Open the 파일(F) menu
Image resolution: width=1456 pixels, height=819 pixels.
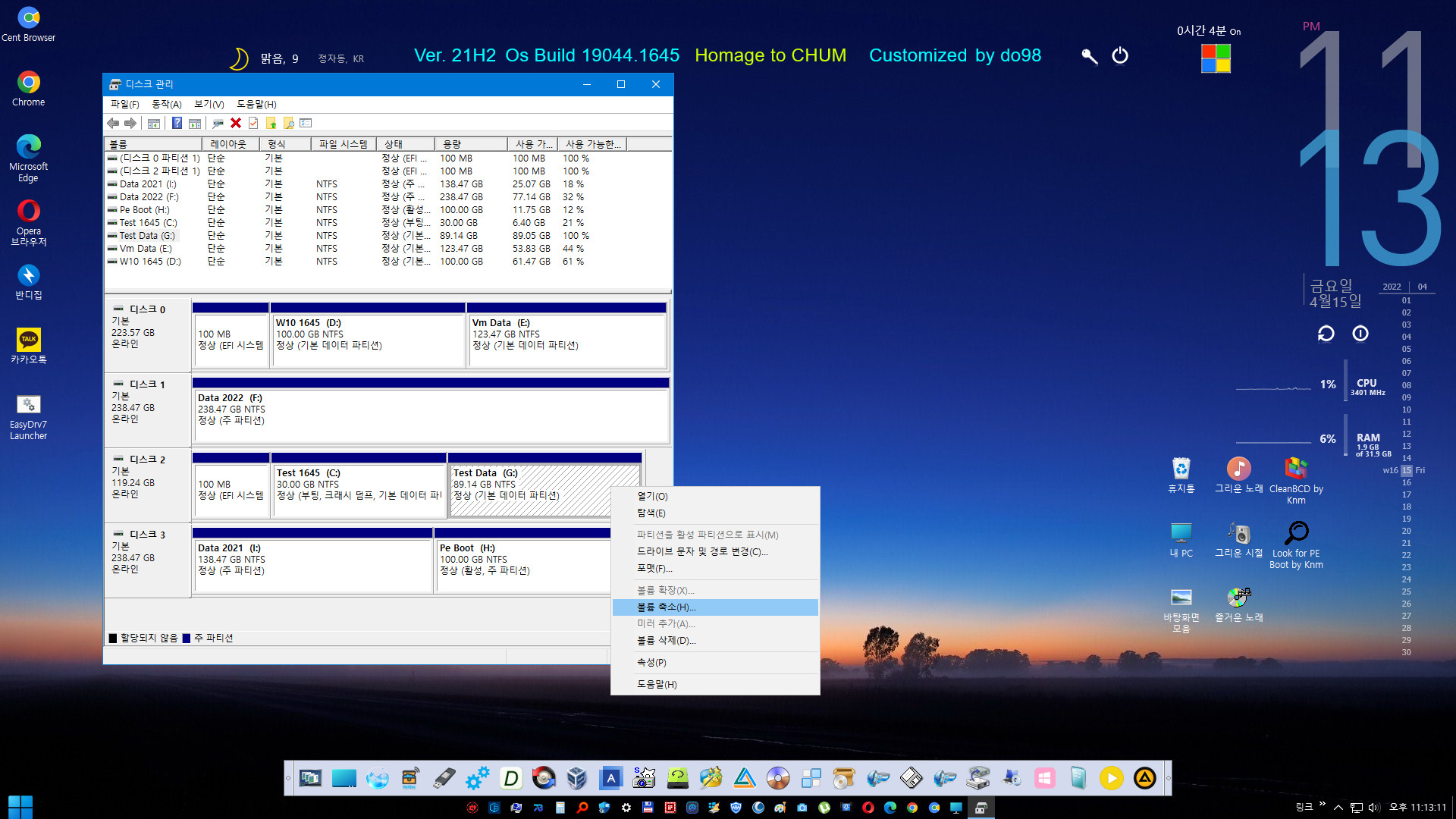click(125, 104)
